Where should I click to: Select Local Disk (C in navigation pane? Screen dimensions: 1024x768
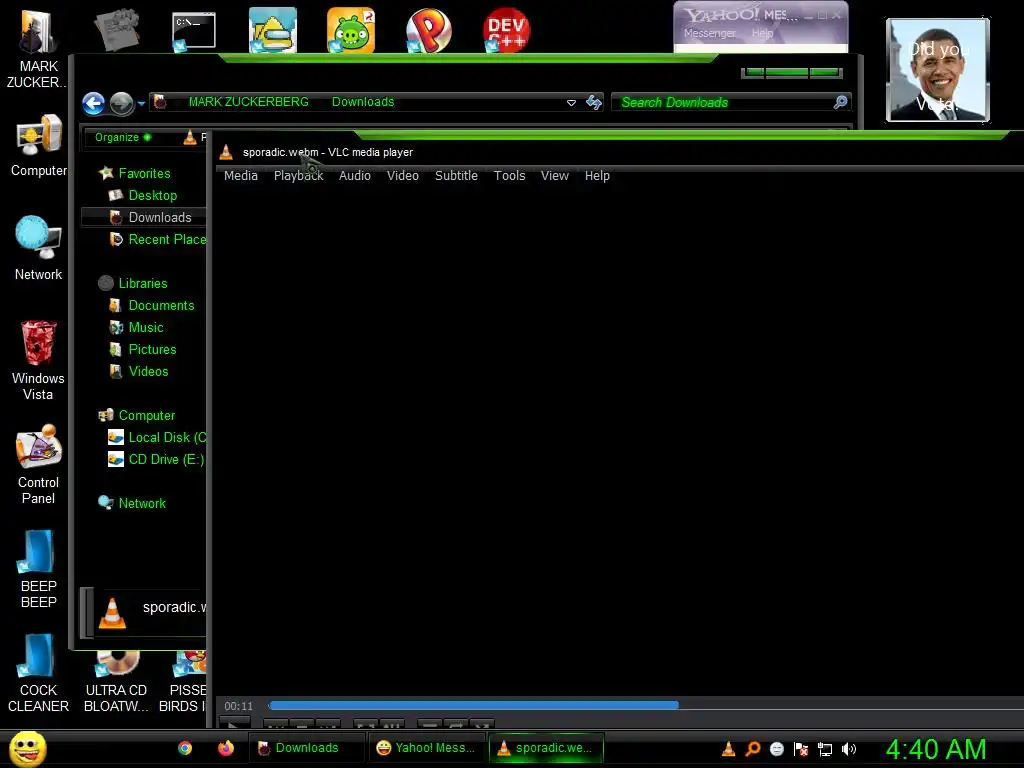pos(167,438)
